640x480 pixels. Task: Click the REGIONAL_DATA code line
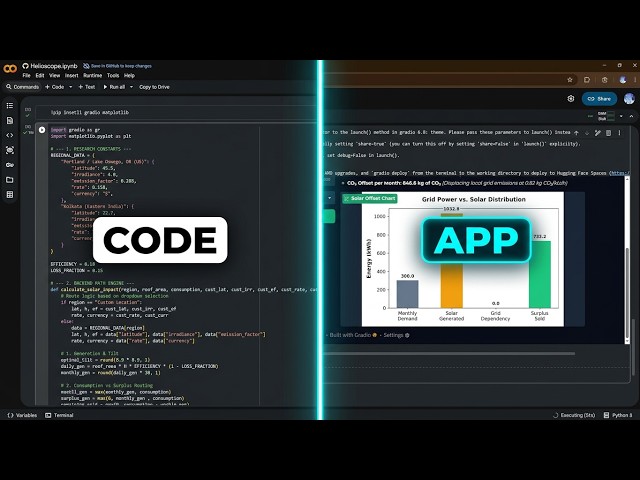[73, 156]
